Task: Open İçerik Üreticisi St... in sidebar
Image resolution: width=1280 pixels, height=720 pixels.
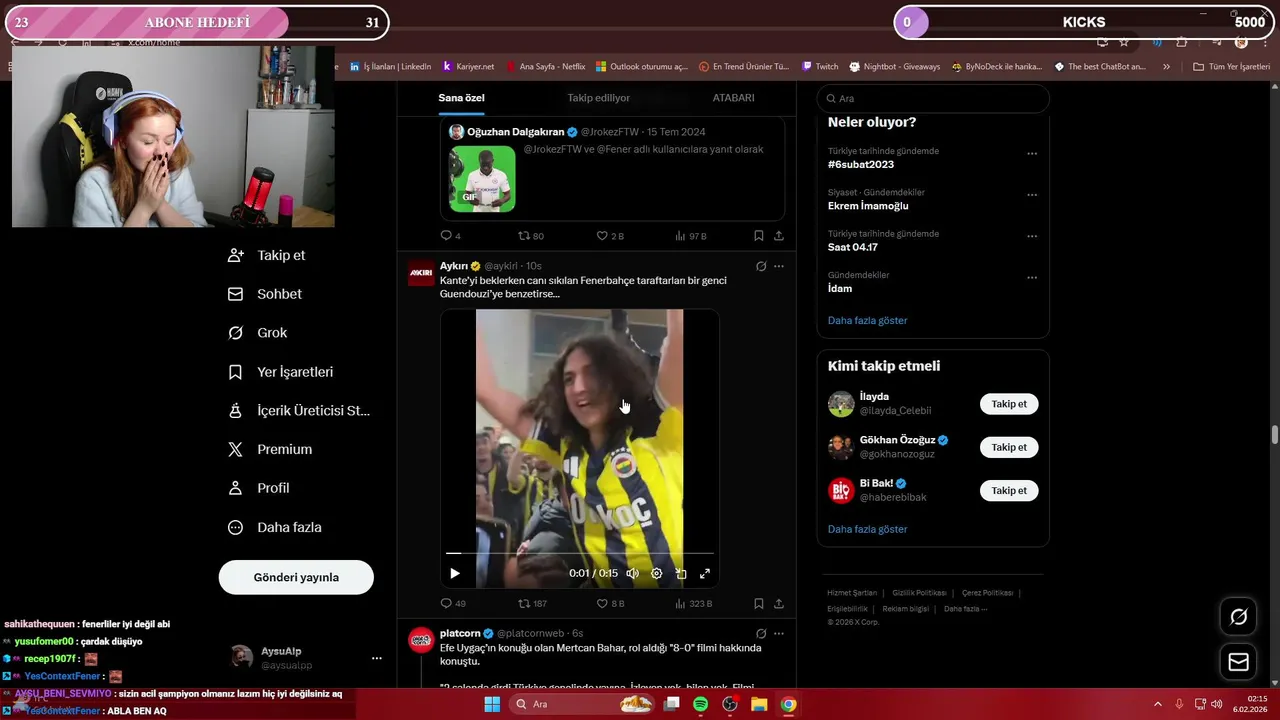Action: [x=299, y=411]
